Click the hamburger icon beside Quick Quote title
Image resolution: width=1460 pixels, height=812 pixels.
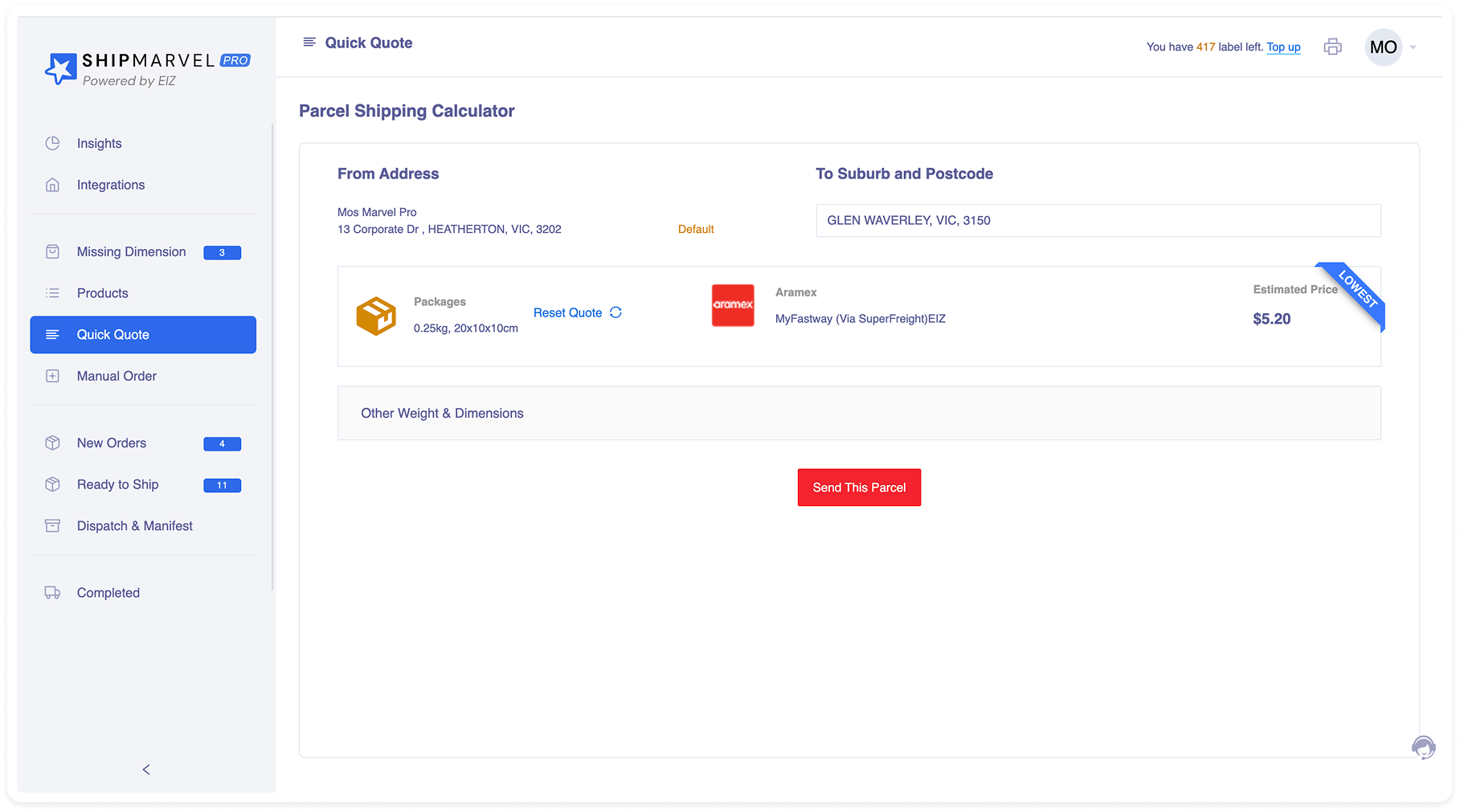[309, 43]
